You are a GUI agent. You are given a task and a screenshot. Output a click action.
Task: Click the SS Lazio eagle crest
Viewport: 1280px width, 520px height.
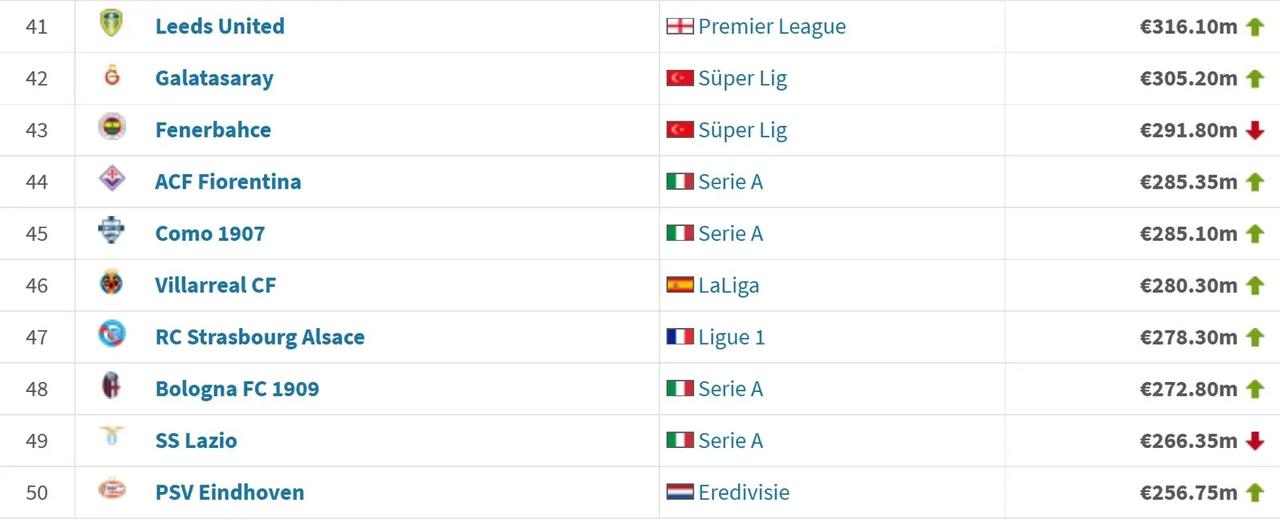(111, 438)
